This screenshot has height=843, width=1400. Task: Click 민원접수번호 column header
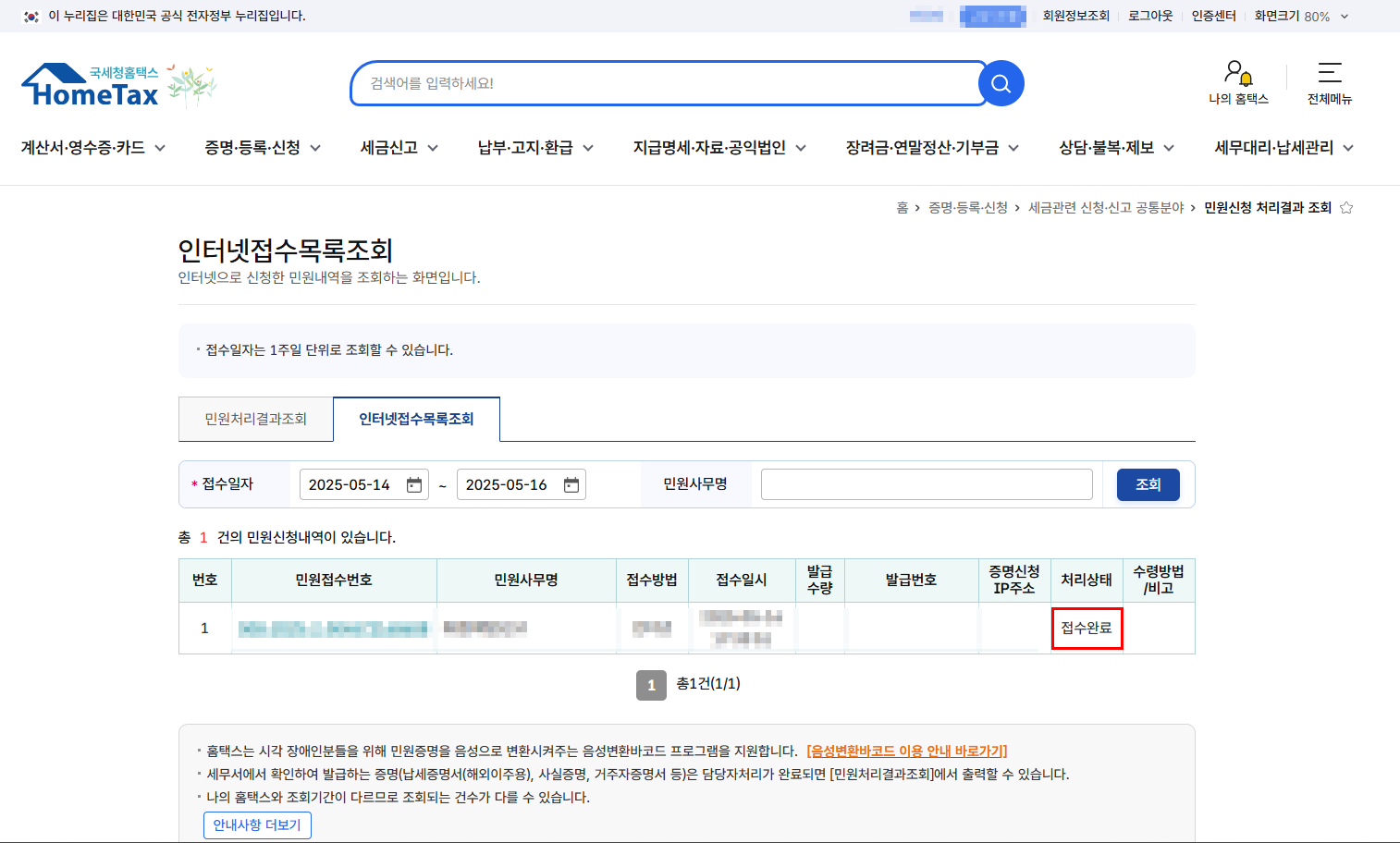334,580
